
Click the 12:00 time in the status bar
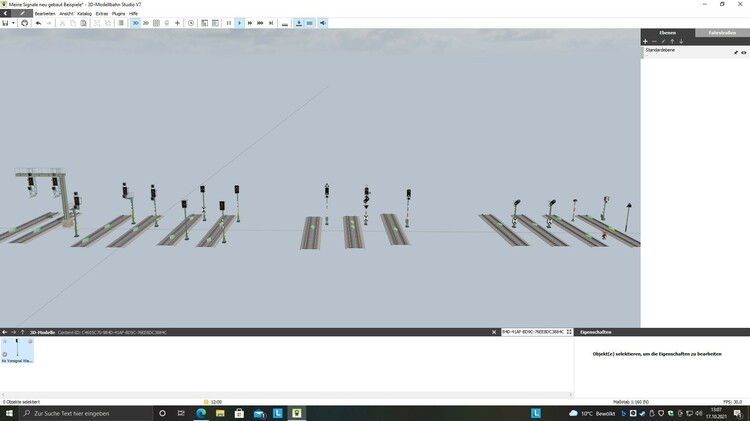(216, 402)
